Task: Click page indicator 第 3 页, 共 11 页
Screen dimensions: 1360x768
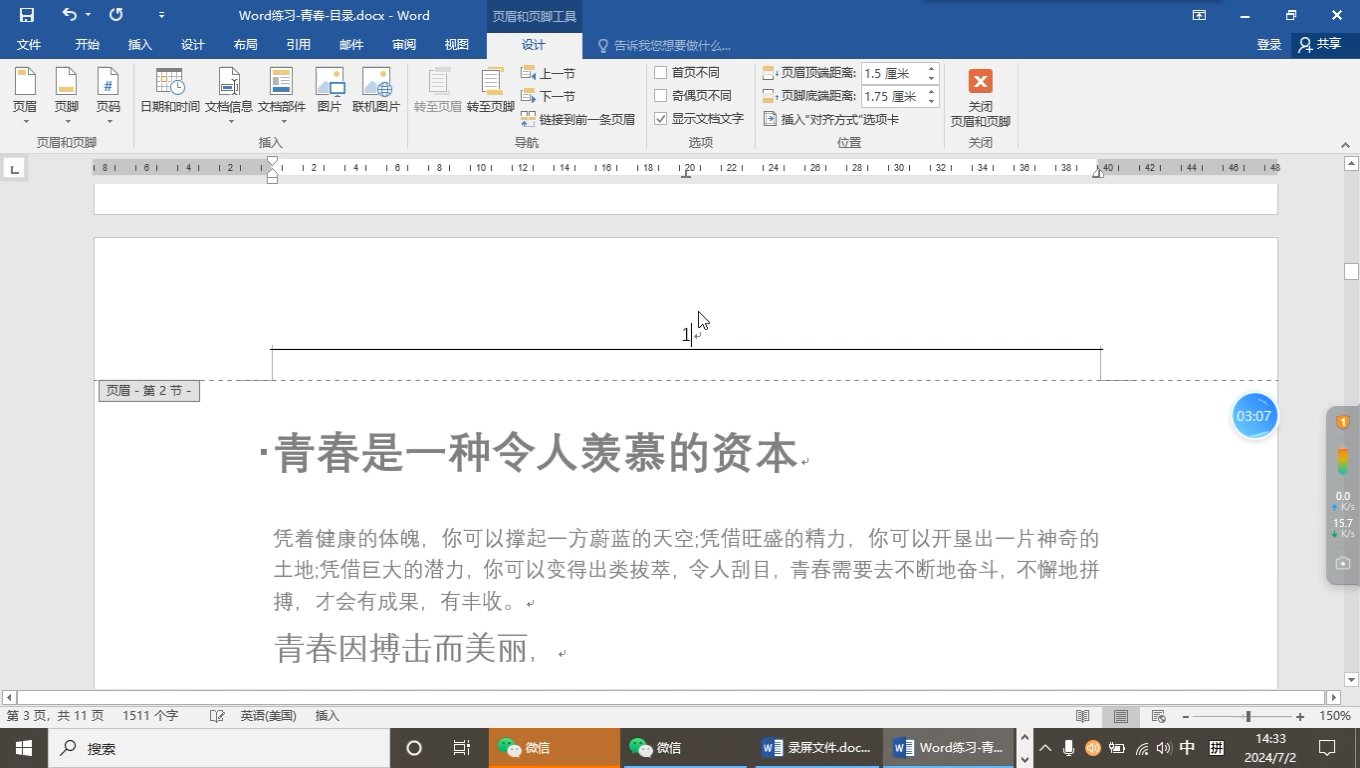Action: click(x=55, y=716)
